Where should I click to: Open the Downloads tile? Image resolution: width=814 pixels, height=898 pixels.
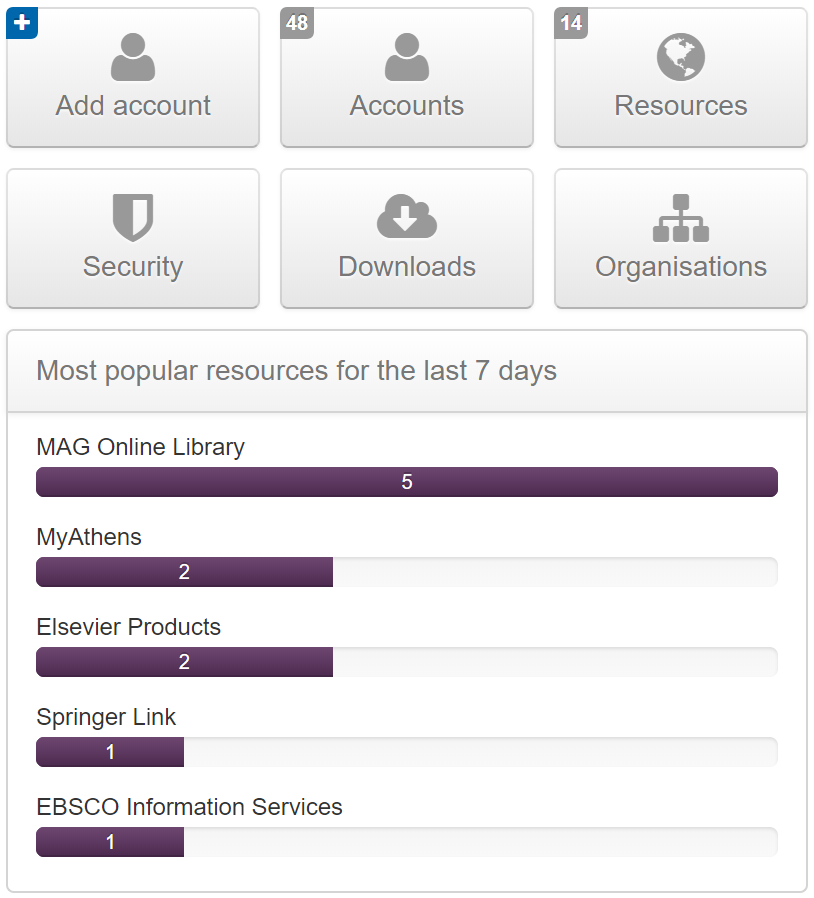tap(406, 238)
